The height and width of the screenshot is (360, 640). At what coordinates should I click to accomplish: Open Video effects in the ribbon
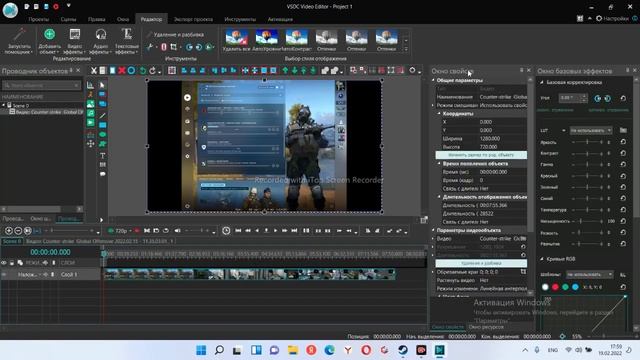click(x=75, y=40)
